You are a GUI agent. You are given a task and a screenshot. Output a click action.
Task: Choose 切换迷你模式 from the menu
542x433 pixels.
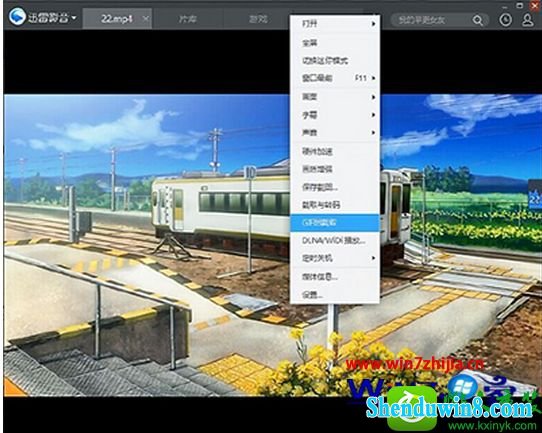coord(335,61)
